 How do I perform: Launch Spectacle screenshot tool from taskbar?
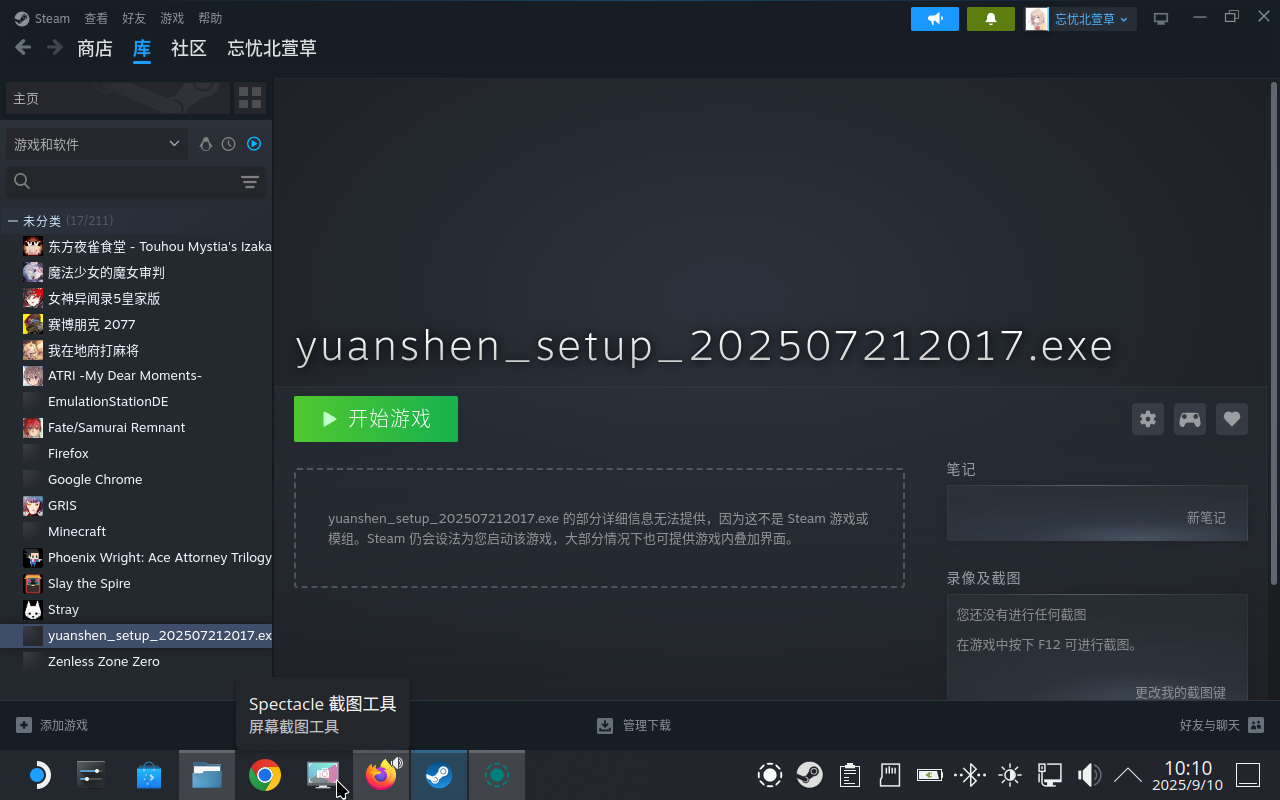click(x=323, y=775)
